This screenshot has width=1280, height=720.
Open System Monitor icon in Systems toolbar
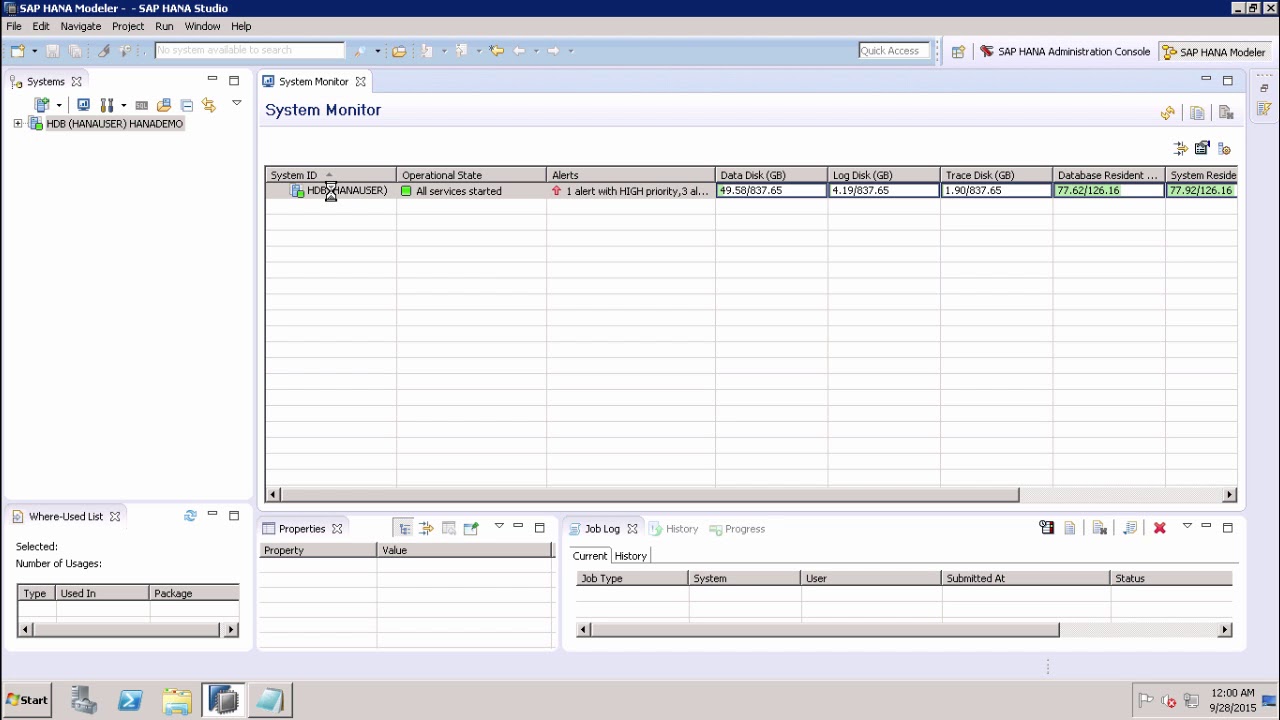(x=83, y=105)
